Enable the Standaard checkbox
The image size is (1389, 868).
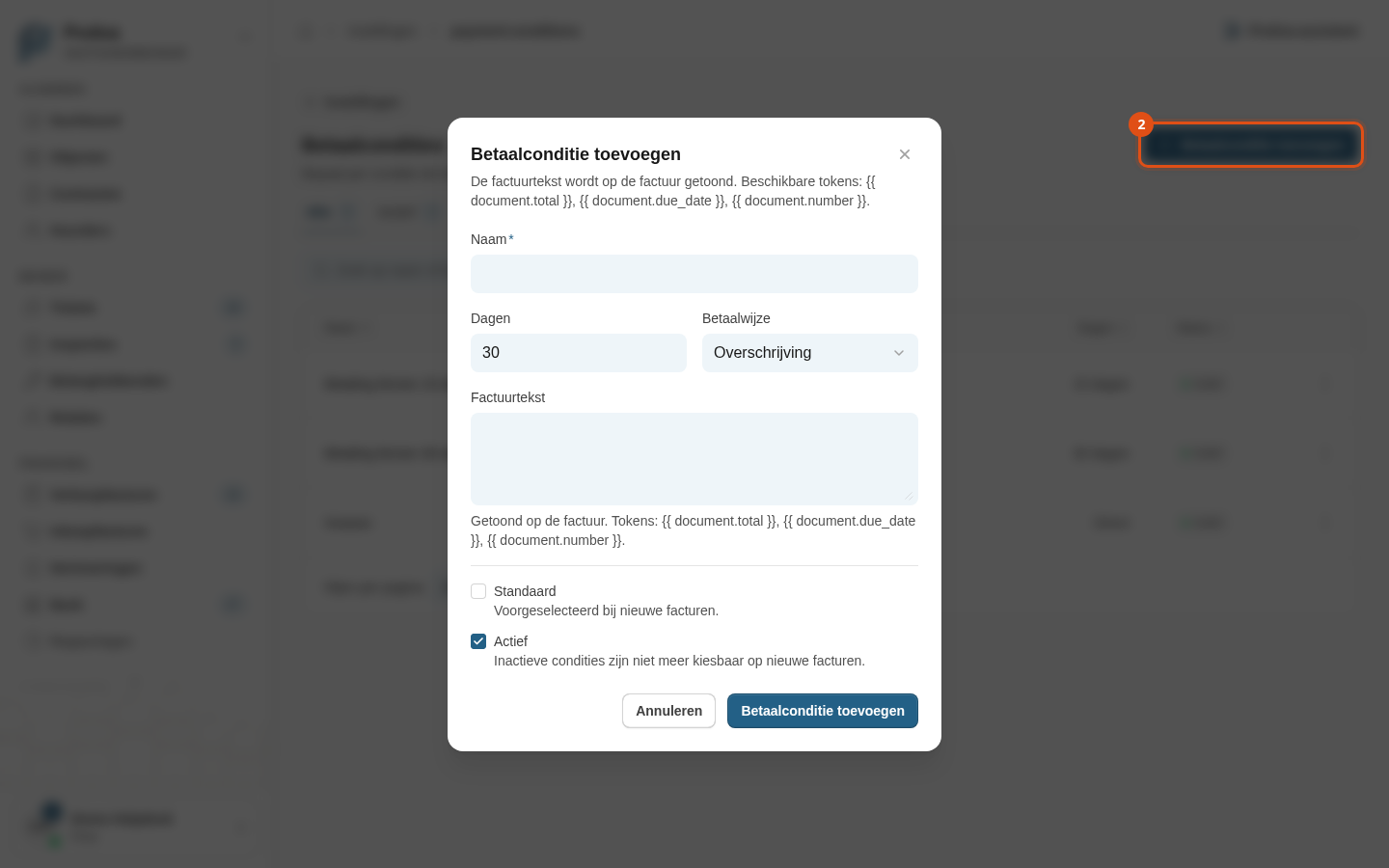click(x=478, y=591)
